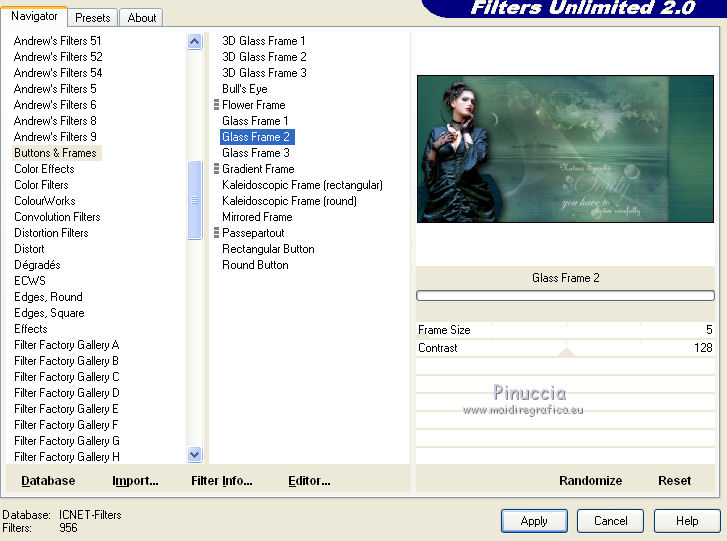Image resolution: width=727 pixels, height=541 pixels.
Task: Choose Round Button filter
Action: (255, 265)
